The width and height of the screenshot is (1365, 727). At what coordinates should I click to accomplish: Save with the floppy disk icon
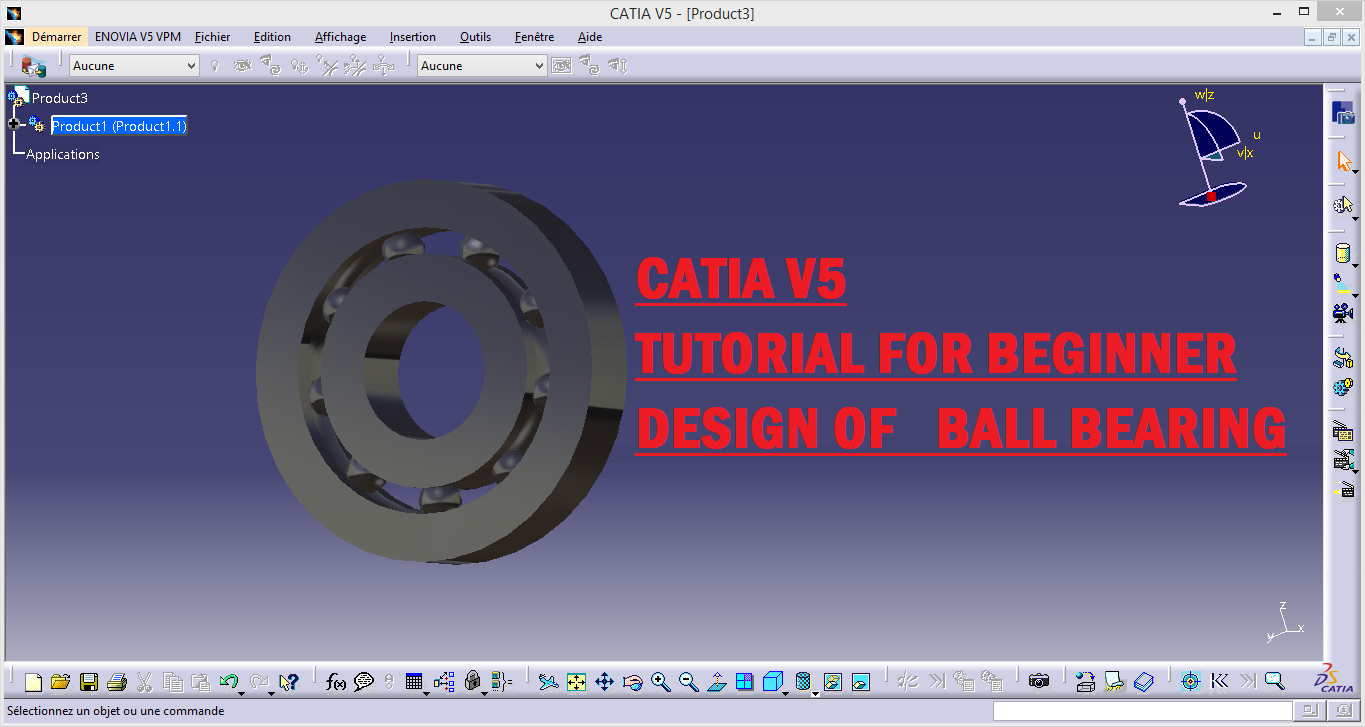click(x=89, y=682)
